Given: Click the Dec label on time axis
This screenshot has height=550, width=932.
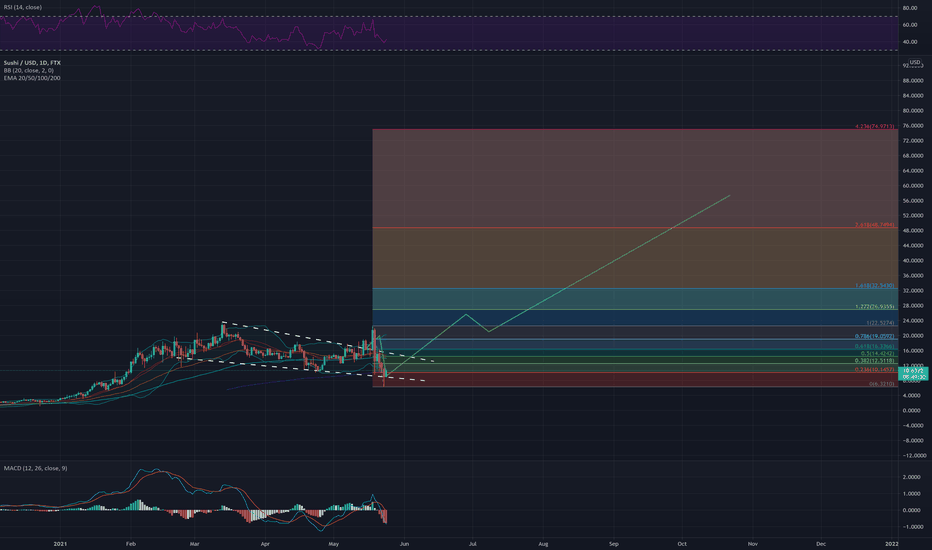Looking at the screenshot, I should pyautogui.click(x=821, y=543).
